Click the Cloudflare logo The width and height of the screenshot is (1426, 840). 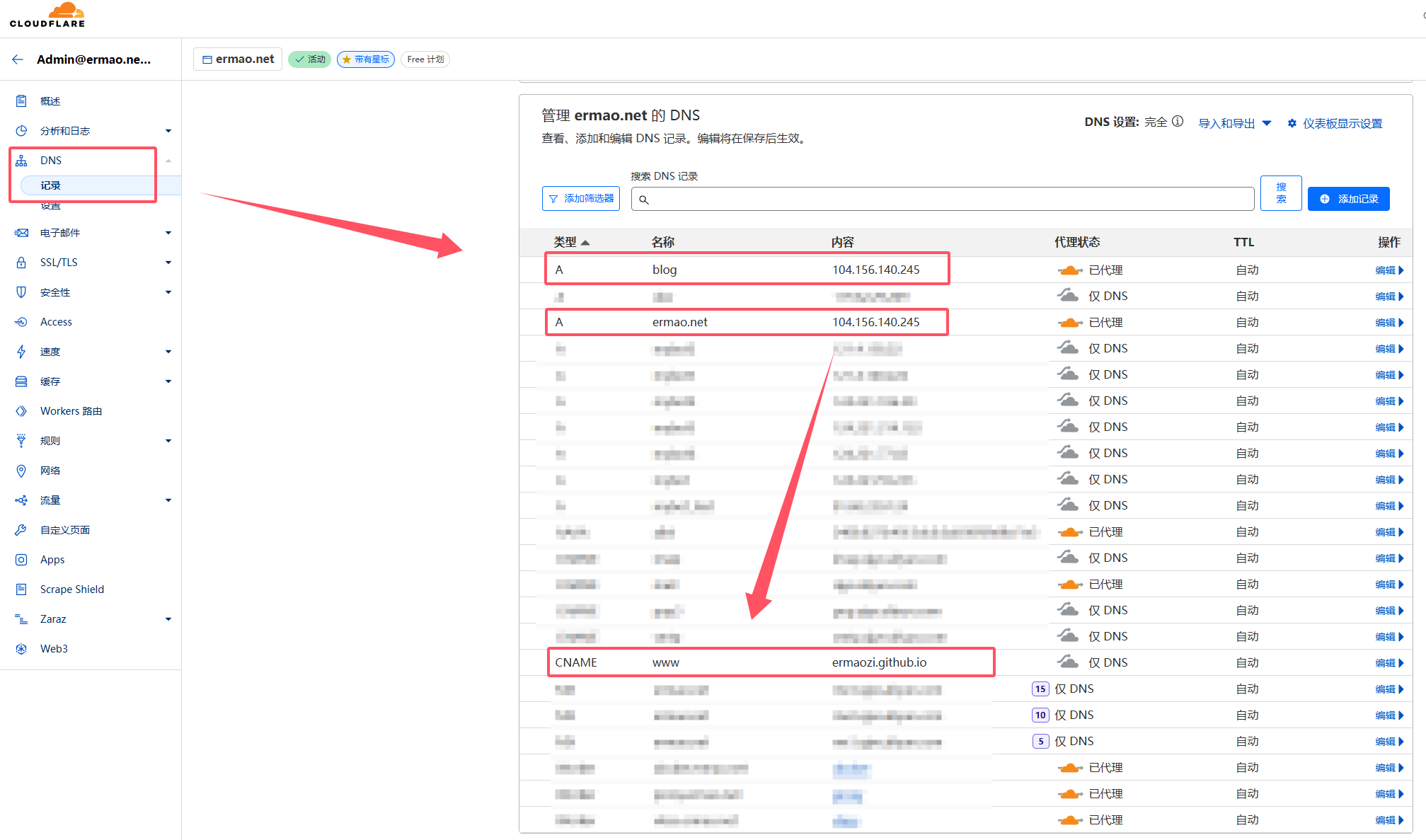[x=47, y=15]
